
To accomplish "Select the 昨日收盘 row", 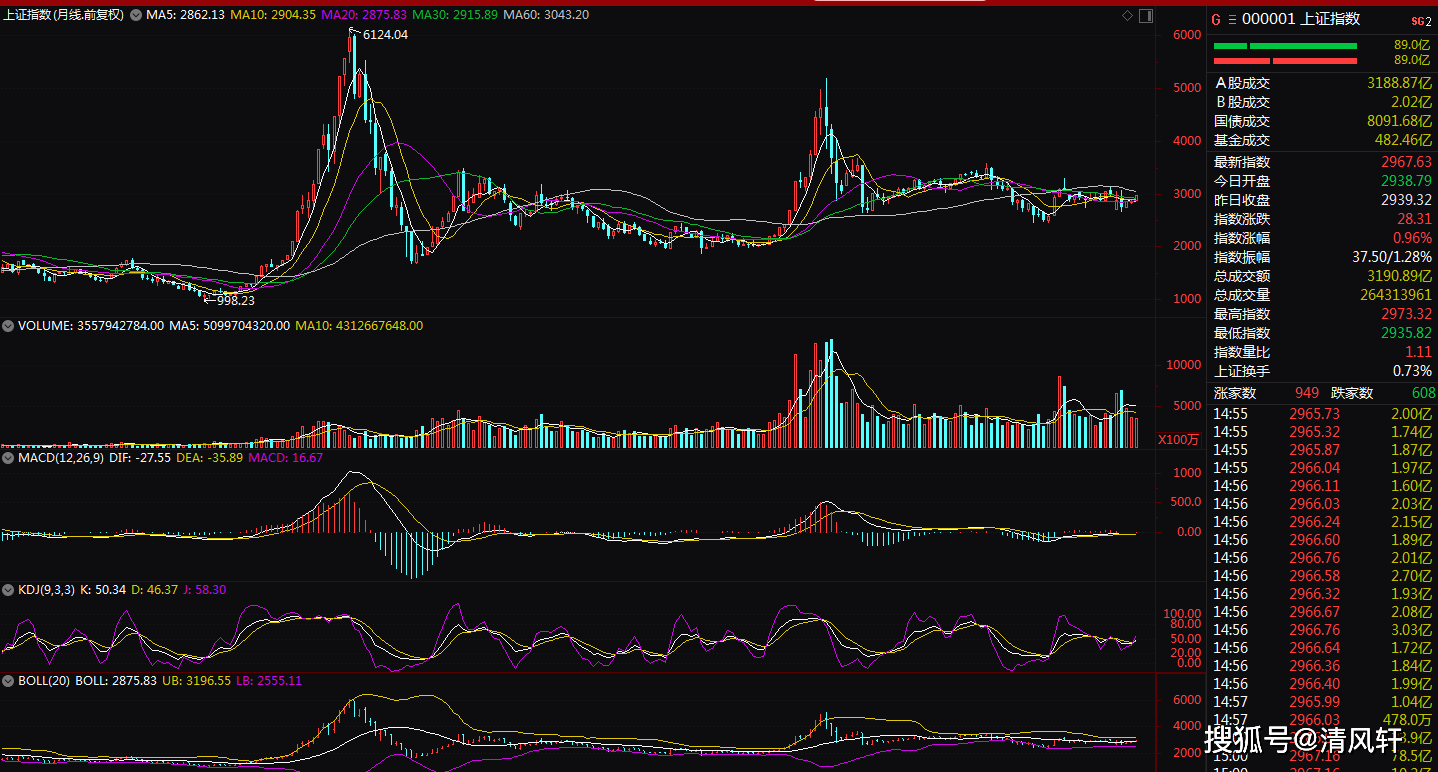I will (1322, 200).
